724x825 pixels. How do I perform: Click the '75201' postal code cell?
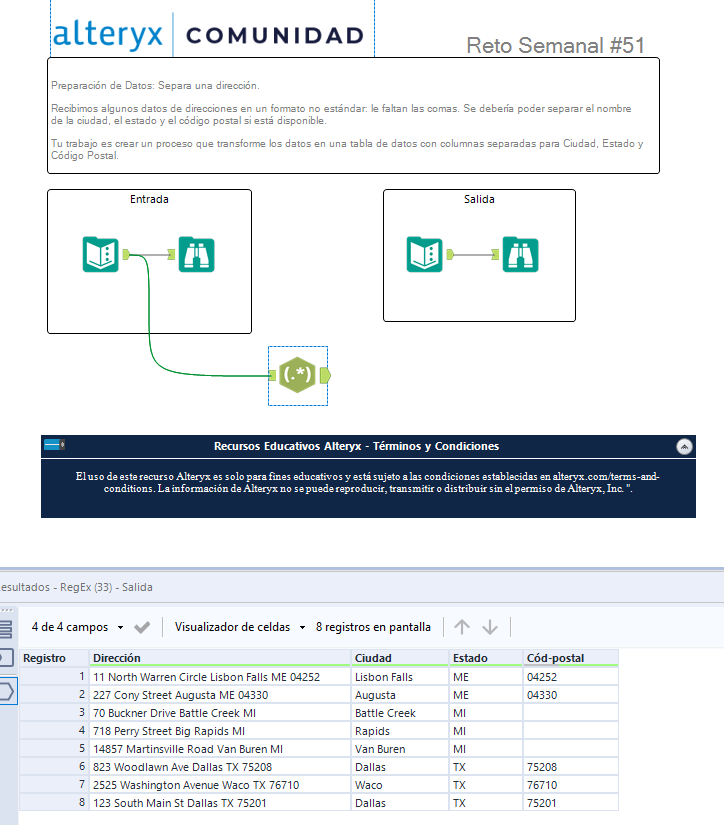pos(571,803)
